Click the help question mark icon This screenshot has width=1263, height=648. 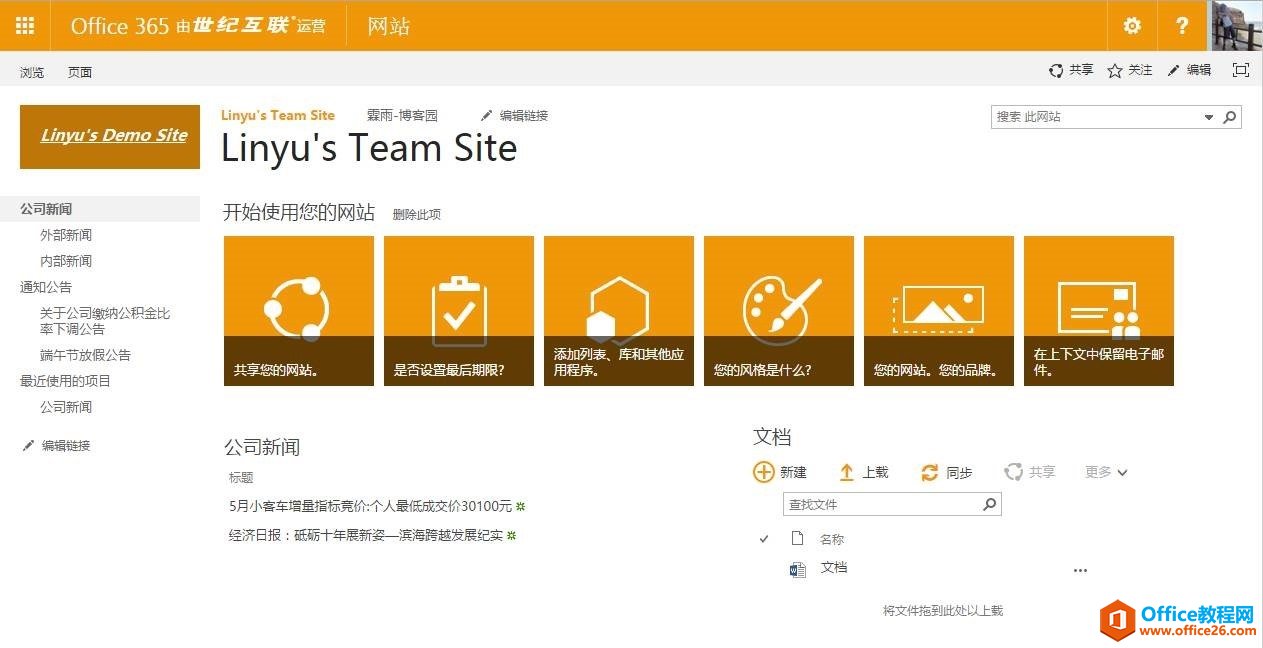1182,26
